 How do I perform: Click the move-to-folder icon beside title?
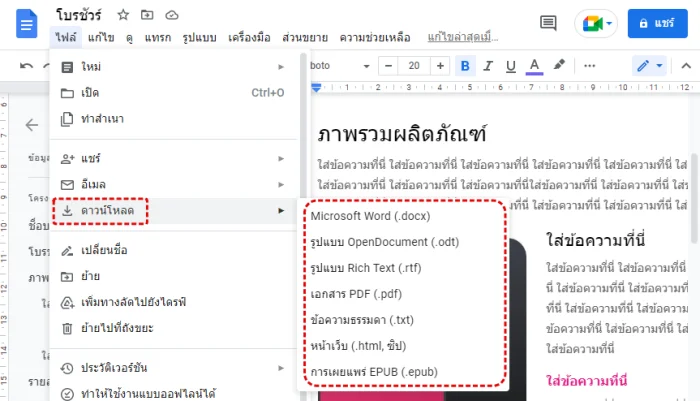147,15
